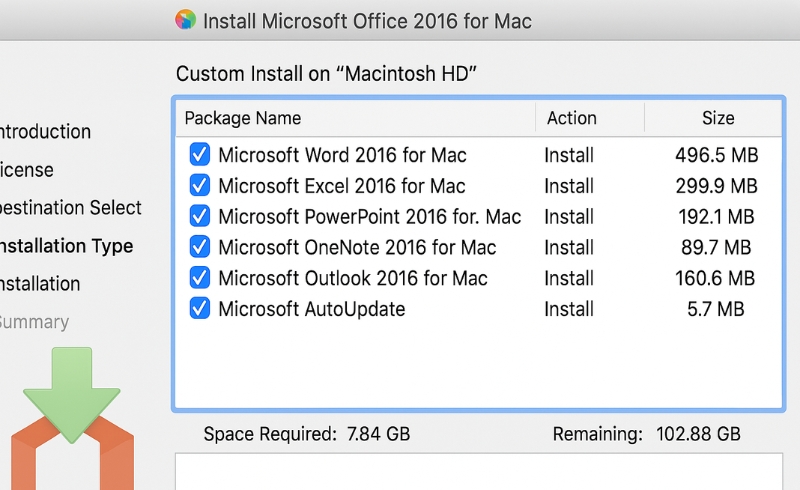The height and width of the screenshot is (490, 800).
Task: Click the Install action for PowerPoint
Action: (569, 216)
